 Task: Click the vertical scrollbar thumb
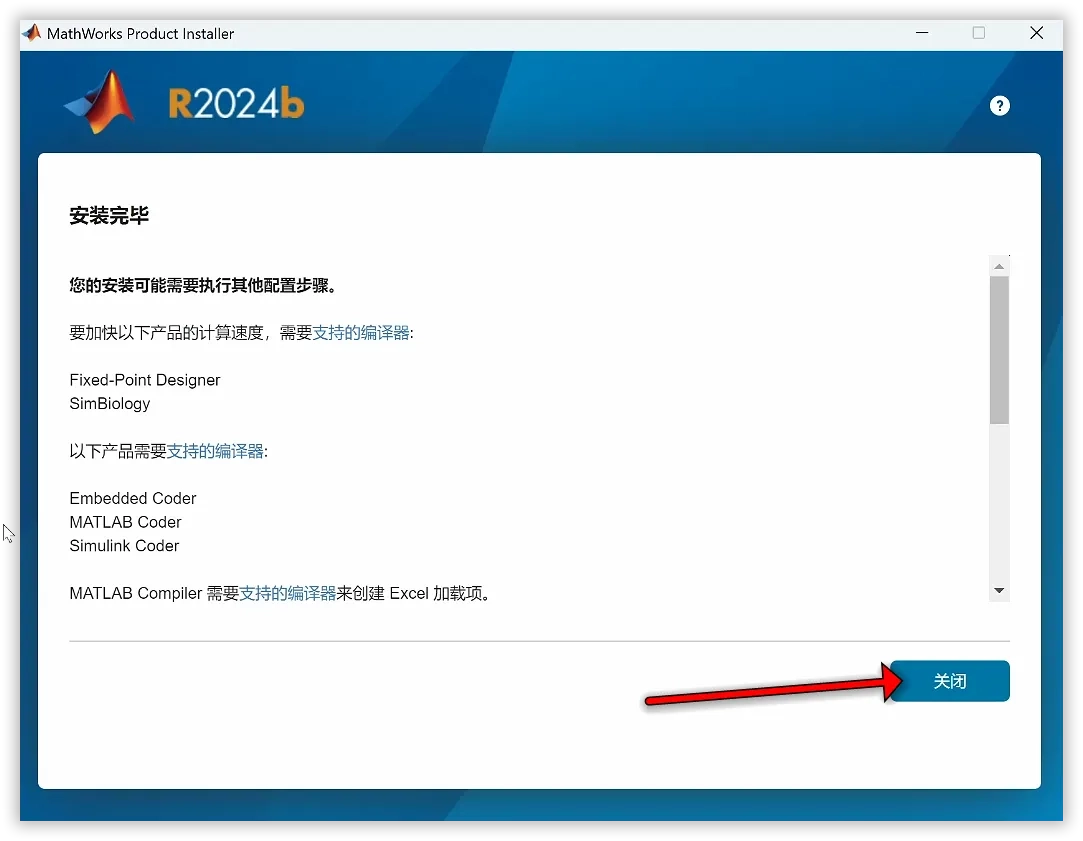tap(999, 350)
